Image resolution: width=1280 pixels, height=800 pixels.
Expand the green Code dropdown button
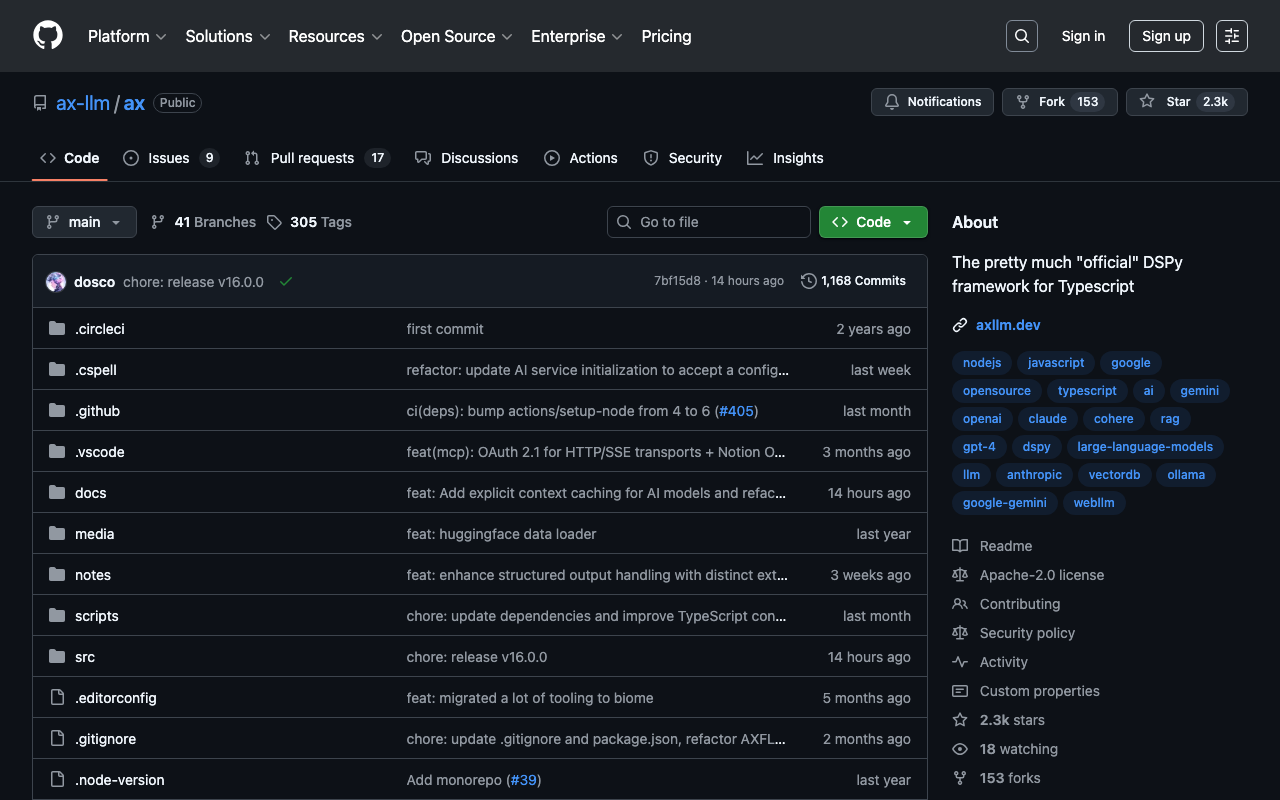873,222
